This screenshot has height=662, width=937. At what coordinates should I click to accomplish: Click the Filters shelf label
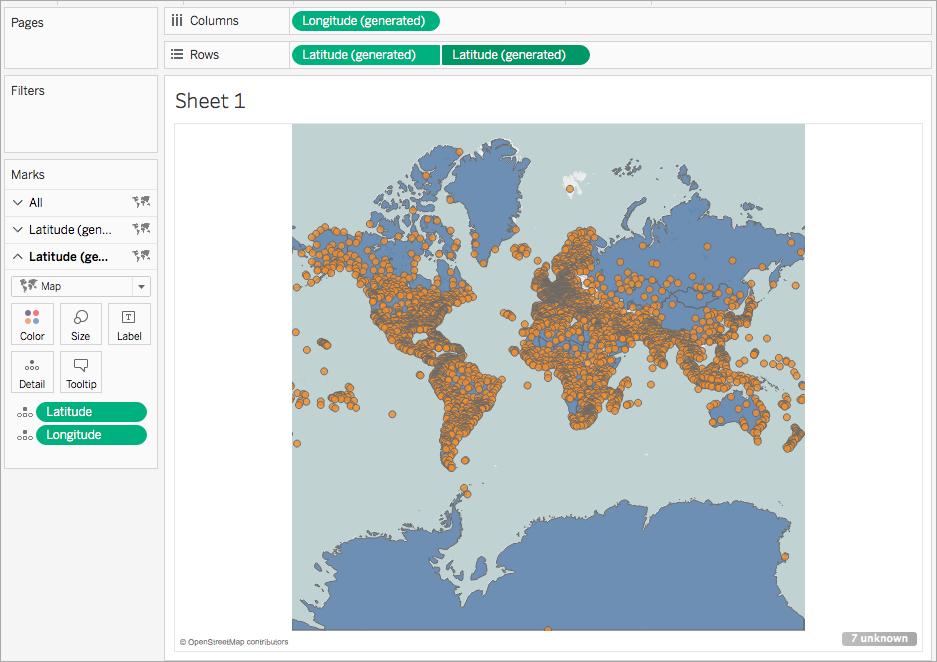click(x=27, y=90)
